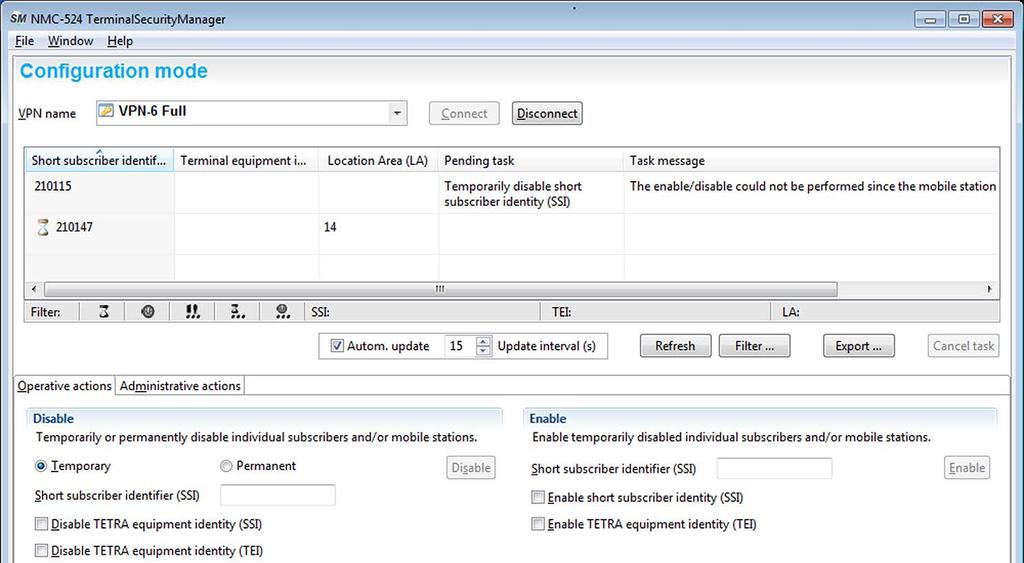Check Enable short subscriber identity (SSI)
Image resolution: width=1024 pixels, height=563 pixels.
click(537, 498)
